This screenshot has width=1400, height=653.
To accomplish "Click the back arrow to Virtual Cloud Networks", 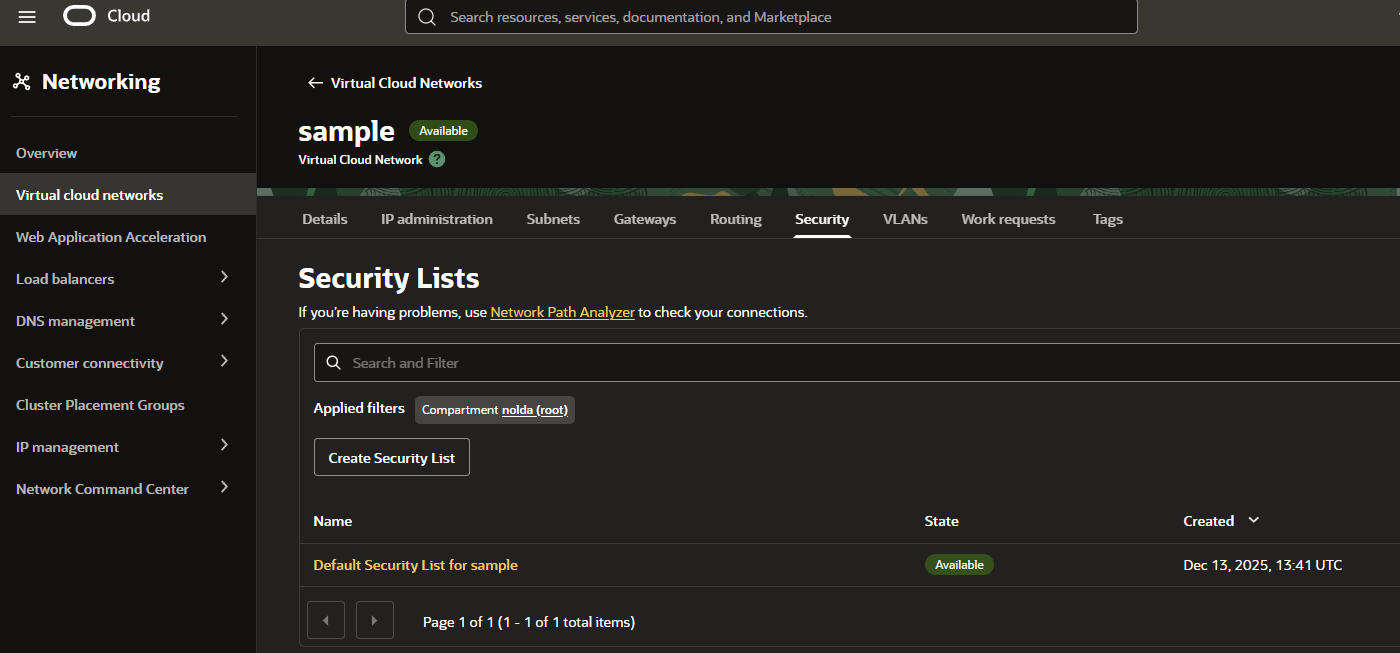I will coord(315,83).
